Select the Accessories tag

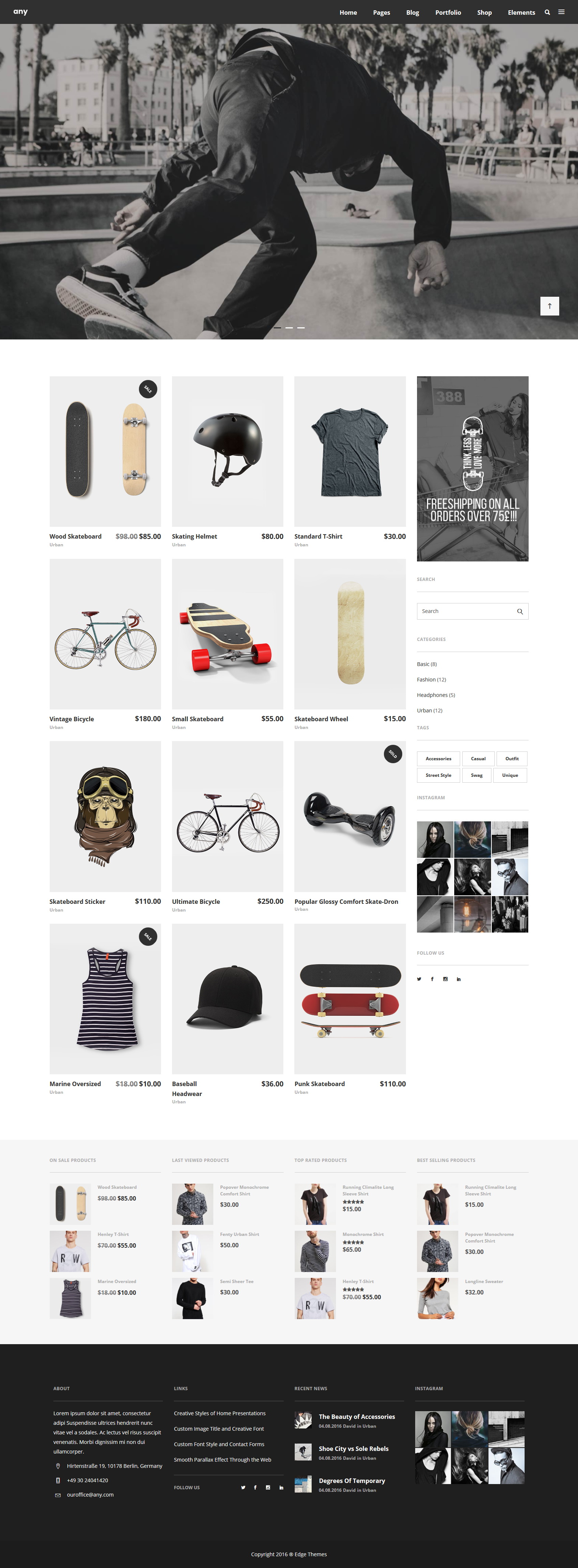[438, 758]
